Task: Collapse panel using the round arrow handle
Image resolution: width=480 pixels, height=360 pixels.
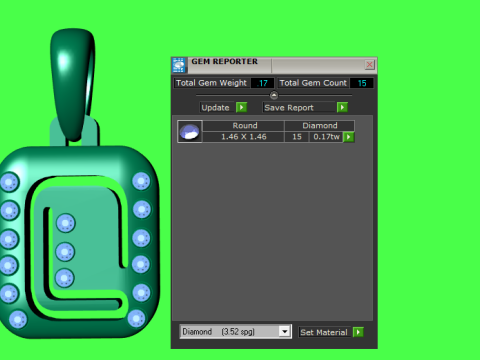Action: (x=274, y=96)
